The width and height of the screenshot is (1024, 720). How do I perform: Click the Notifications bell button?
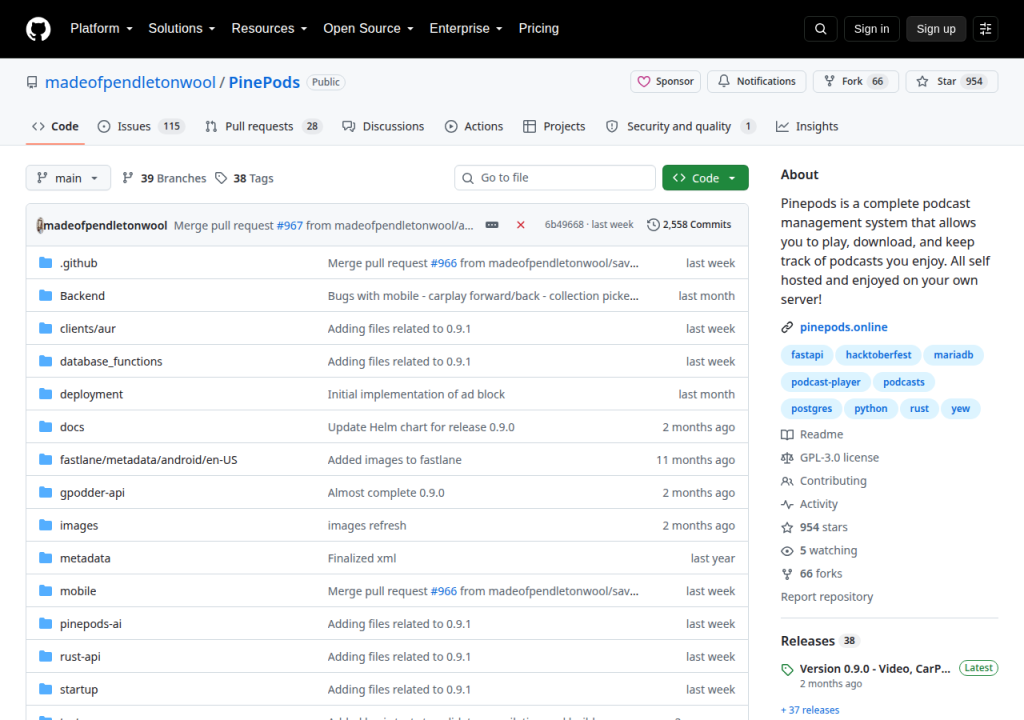point(757,82)
